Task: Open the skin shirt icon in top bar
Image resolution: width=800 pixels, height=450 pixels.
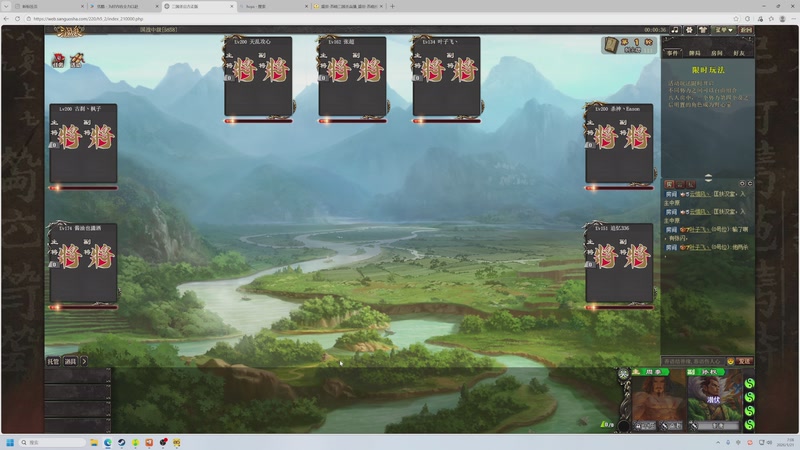Action: 703,30
